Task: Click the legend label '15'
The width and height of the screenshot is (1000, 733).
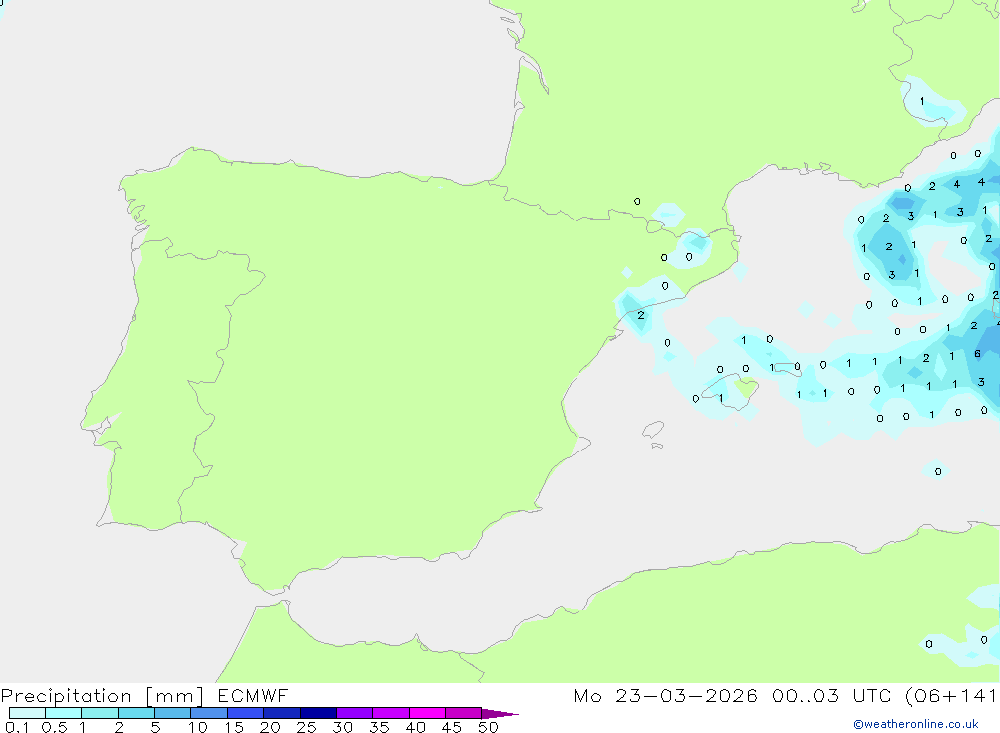Action: point(234,727)
